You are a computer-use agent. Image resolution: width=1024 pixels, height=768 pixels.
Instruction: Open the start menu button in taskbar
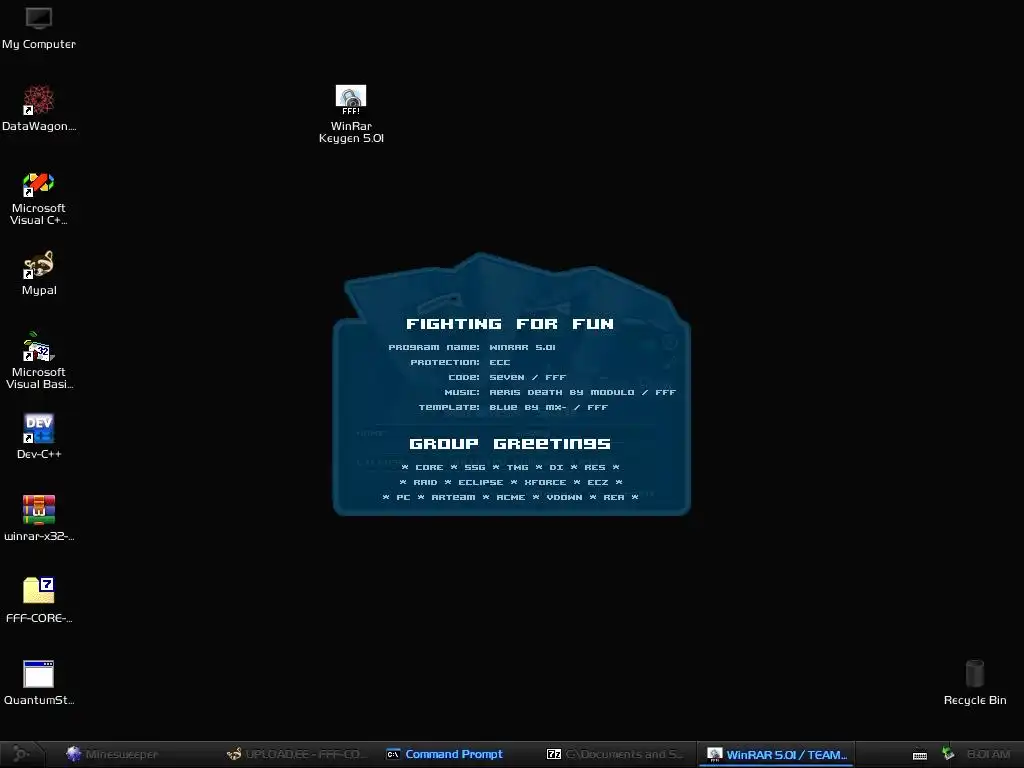pyautogui.click(x=21, y=754)
